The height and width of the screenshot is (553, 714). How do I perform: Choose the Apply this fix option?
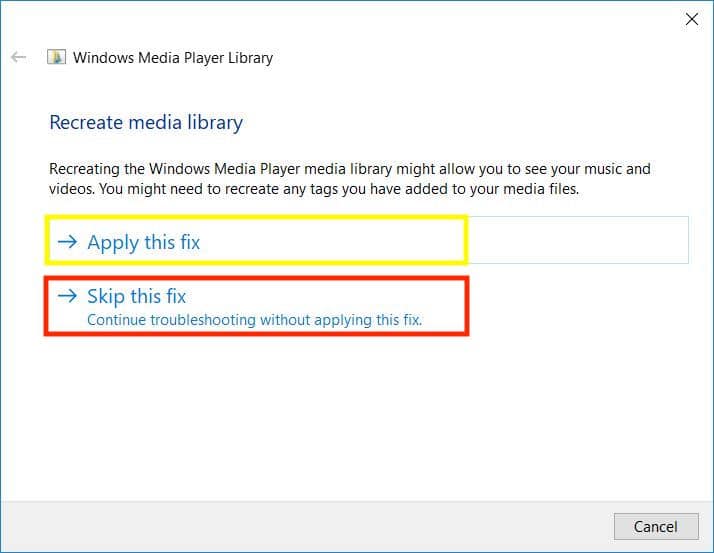(368, 240)
